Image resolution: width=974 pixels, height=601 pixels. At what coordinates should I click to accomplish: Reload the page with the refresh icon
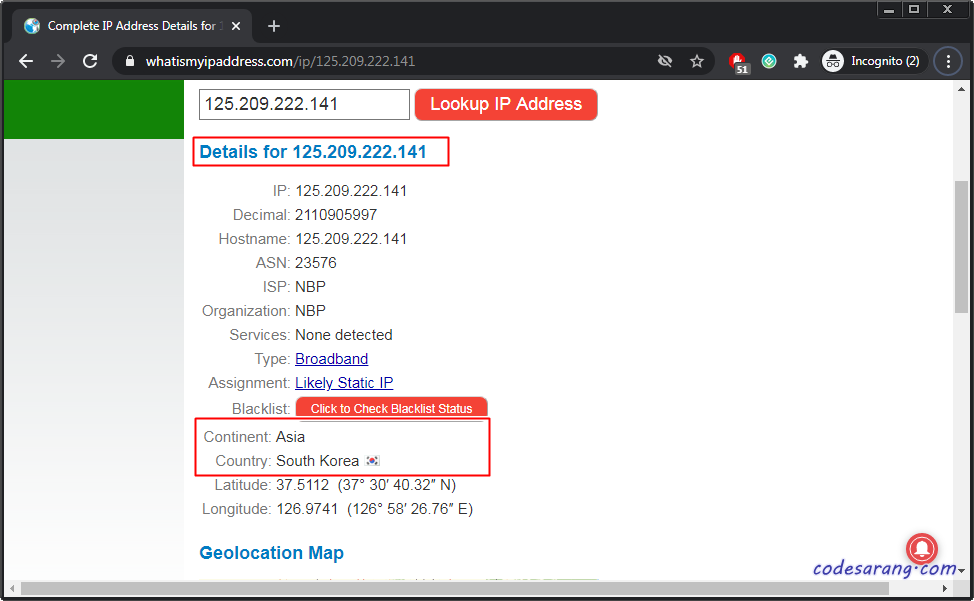pyautogui.click(x=90, y=61)
